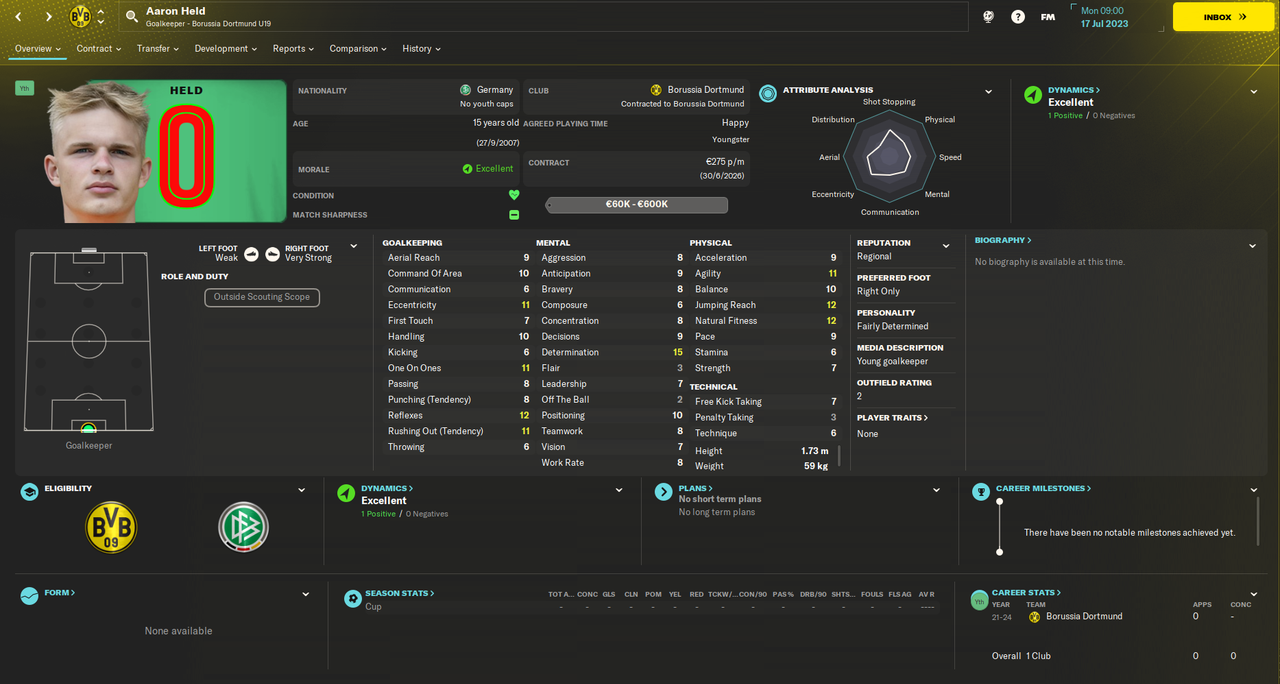Click the Outside Scouting Scope button
1280x684 pixels.
coord(262,297)
